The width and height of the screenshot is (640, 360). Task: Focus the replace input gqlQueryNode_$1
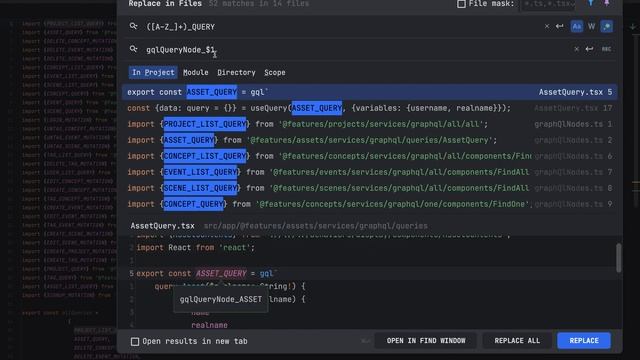click(x=357, y=50)
